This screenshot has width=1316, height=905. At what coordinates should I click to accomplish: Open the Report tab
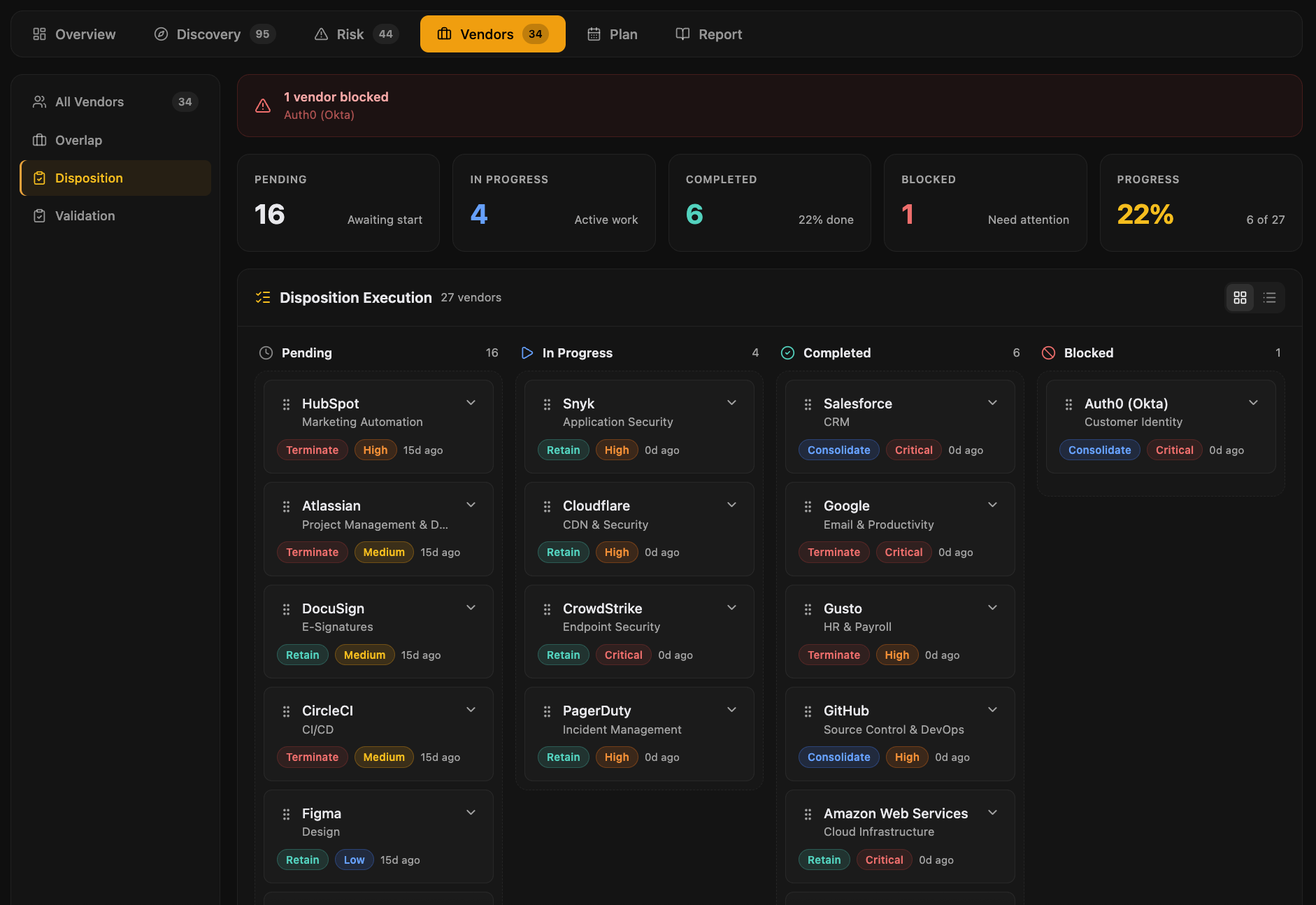[x=709, y=34]
